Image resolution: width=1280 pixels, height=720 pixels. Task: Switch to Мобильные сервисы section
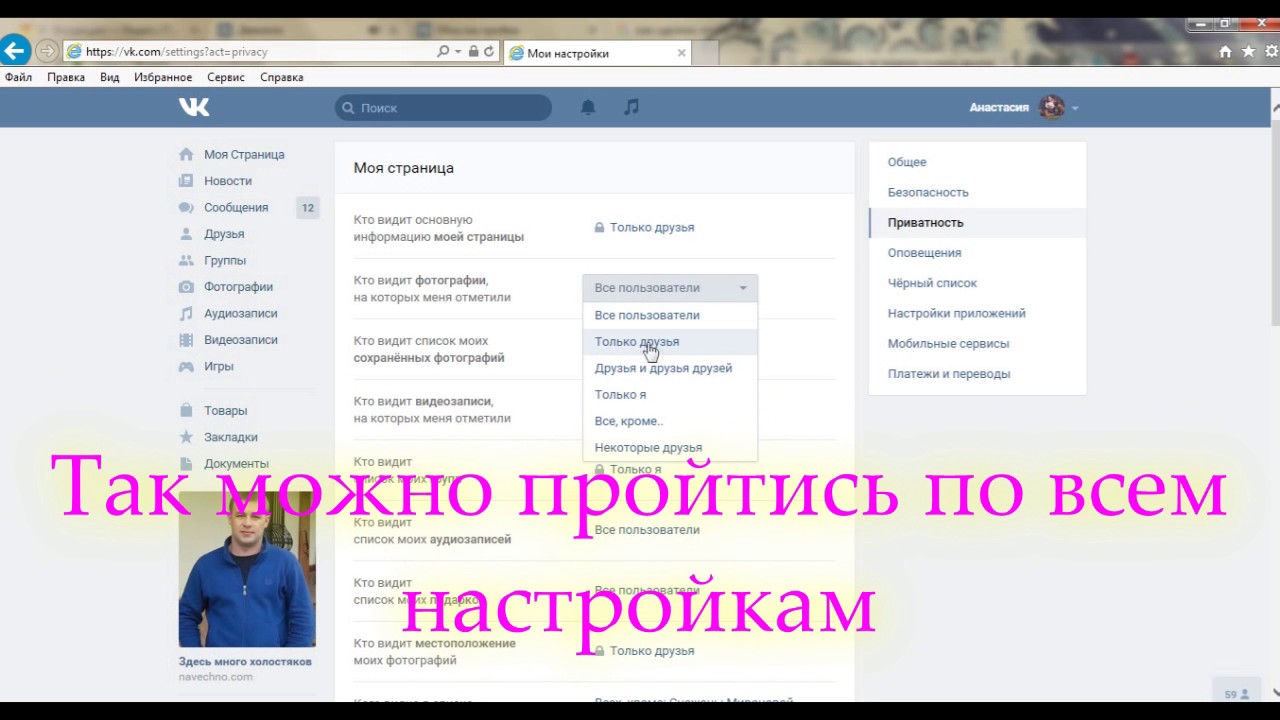click(977, 343)
